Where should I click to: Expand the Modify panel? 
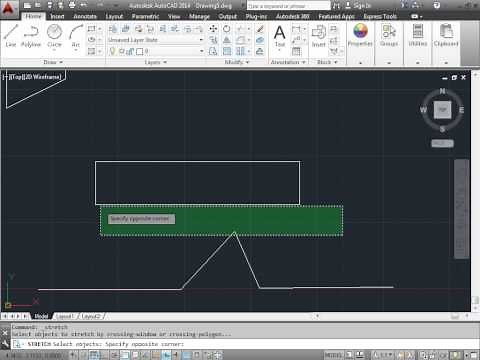237,62
